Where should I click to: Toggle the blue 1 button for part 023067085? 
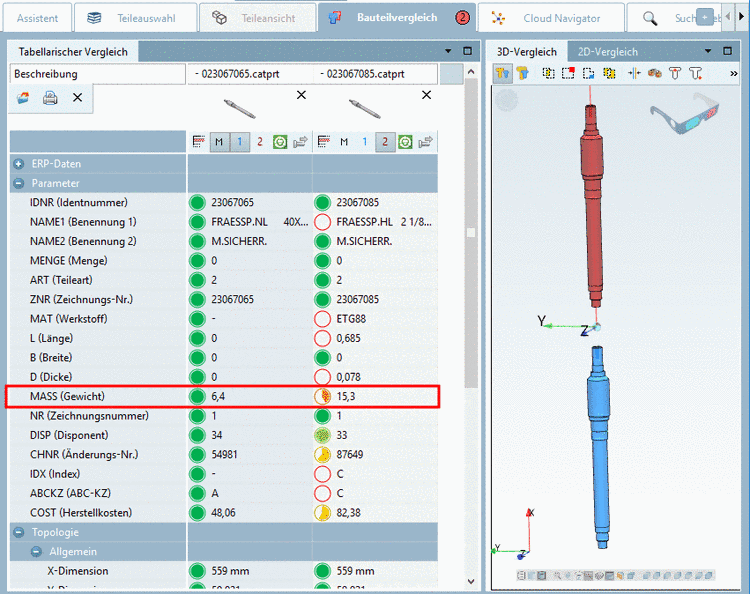click(364, 142)
